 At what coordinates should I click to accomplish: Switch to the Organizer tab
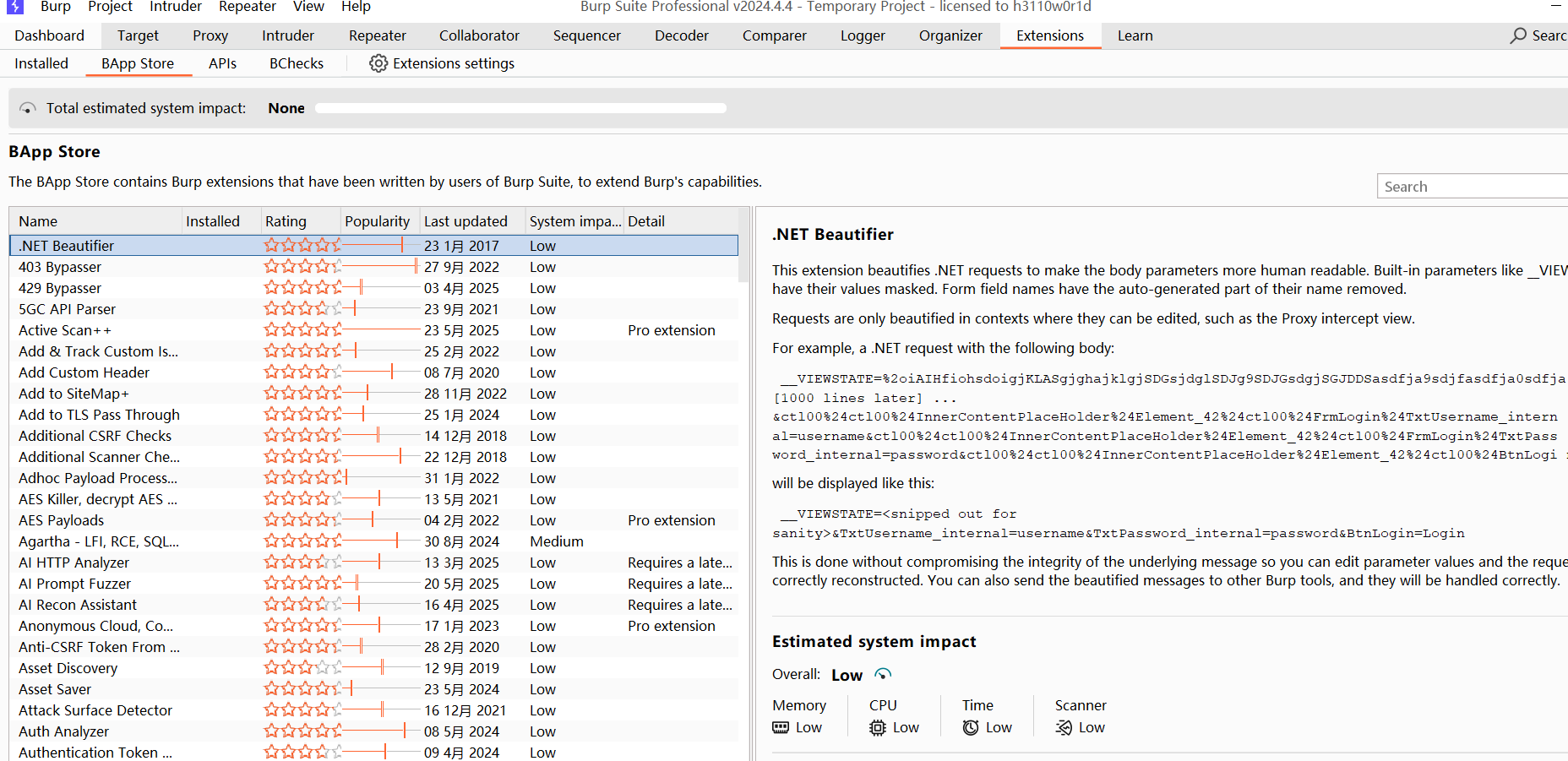[x=950, y=35]
